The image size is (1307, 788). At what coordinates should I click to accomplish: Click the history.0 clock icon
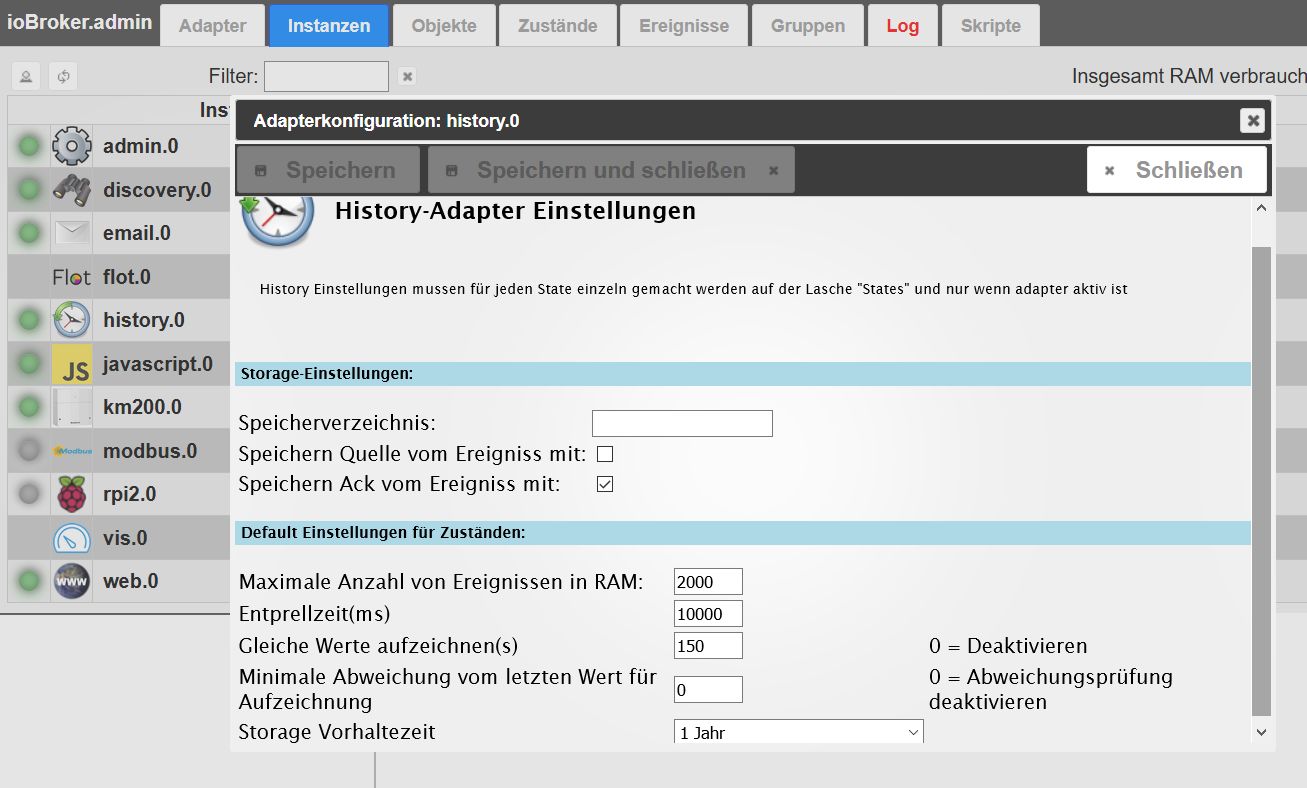point(71,320)
